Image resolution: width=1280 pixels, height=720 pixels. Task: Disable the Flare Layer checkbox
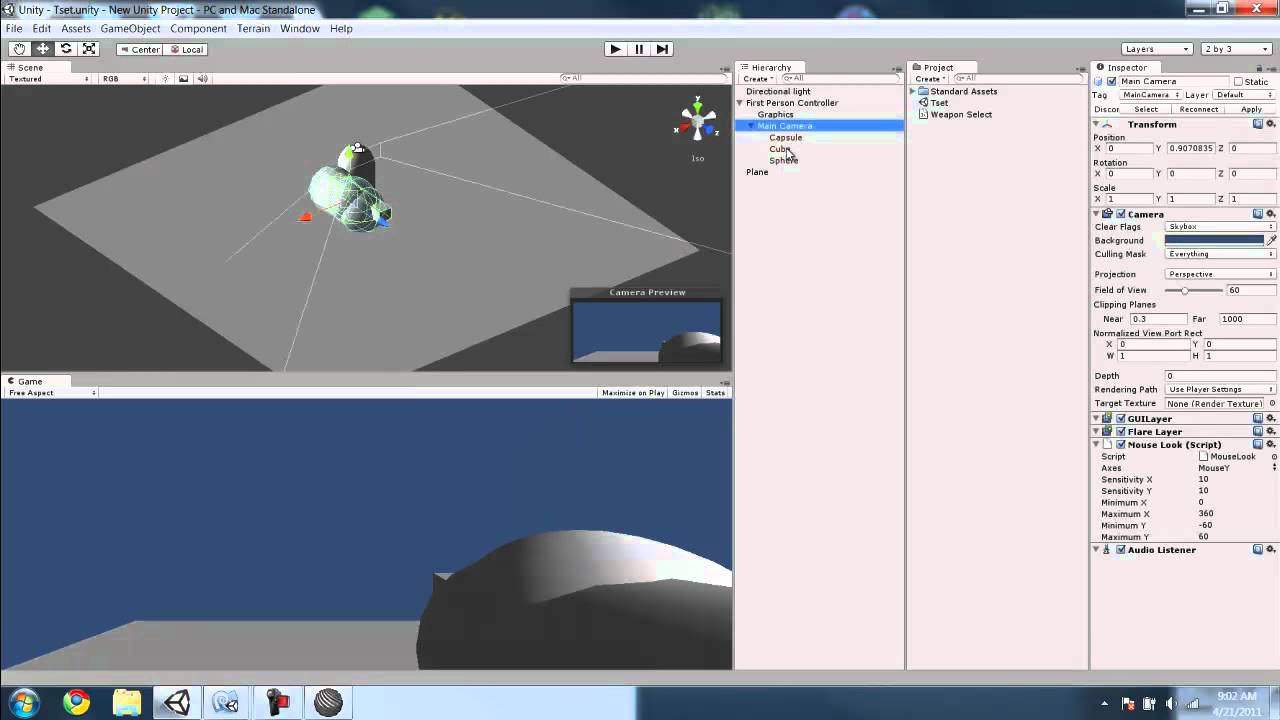coord(1121,432)
